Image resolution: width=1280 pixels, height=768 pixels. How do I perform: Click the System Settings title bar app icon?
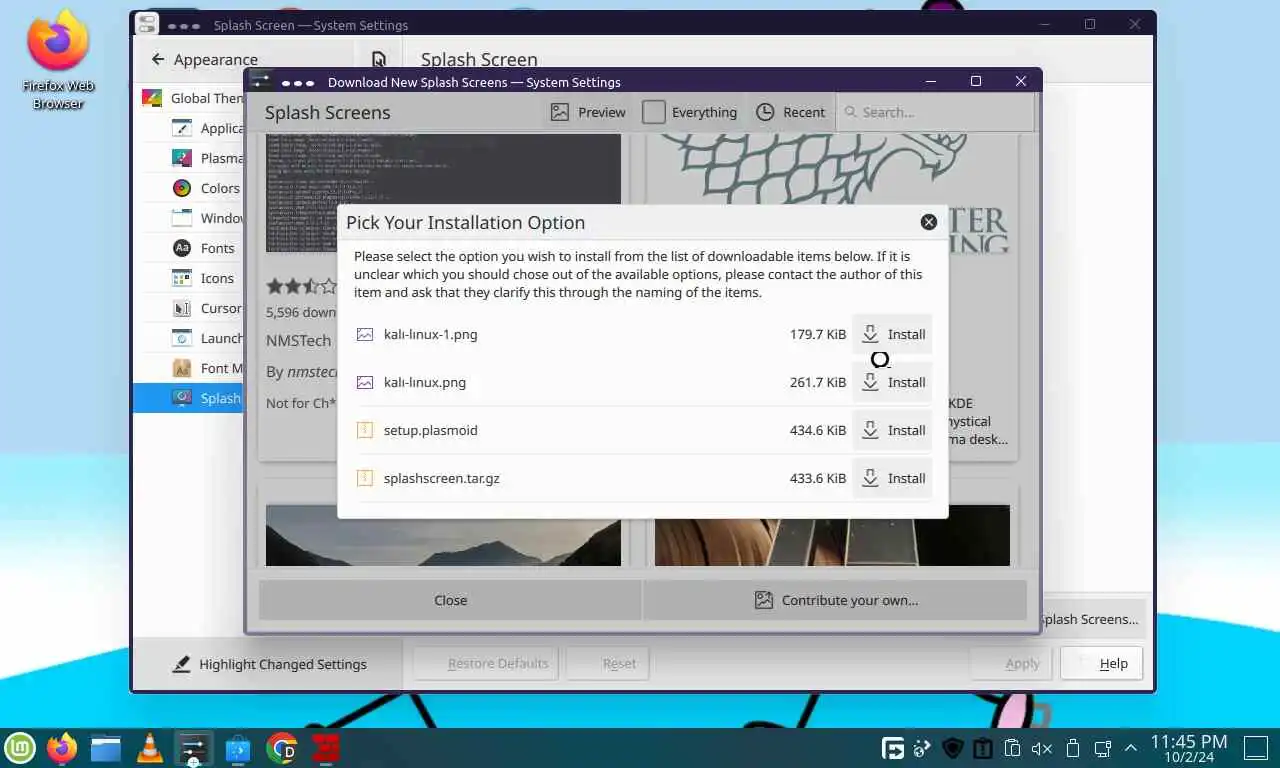[147, 24]
